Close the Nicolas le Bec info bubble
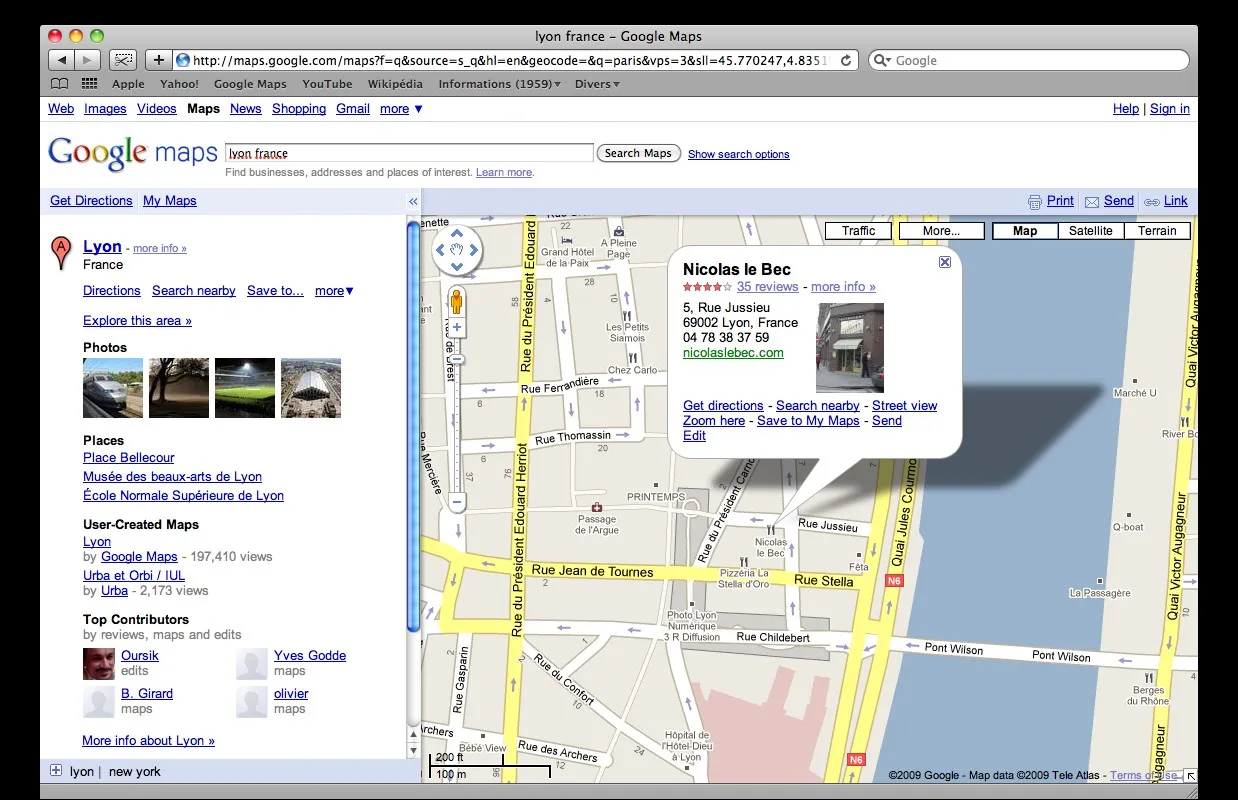Screen dimensions: 1238x800 tap(945, 262)
